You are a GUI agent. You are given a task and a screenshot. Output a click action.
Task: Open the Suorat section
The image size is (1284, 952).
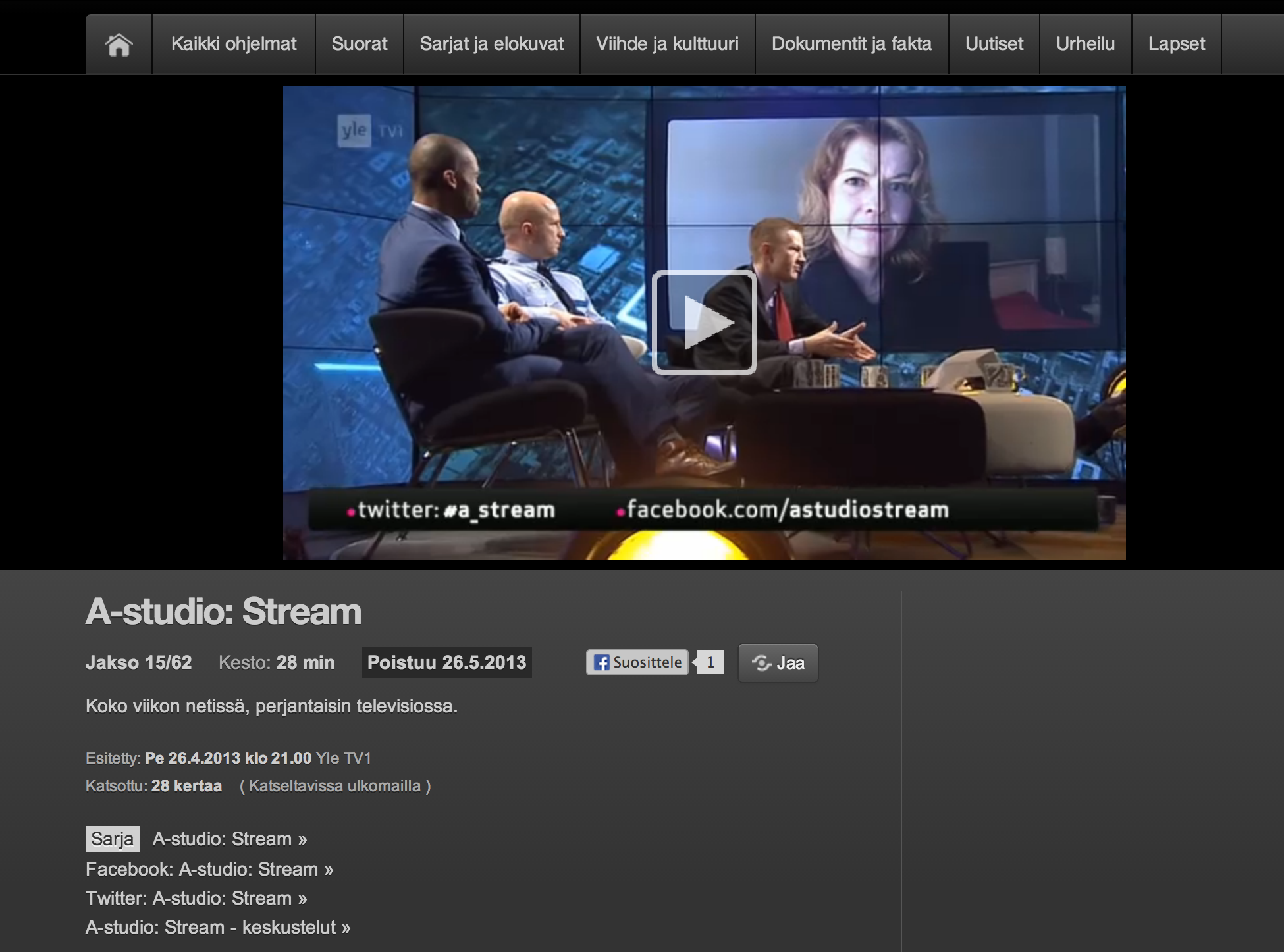click(360, 44)
